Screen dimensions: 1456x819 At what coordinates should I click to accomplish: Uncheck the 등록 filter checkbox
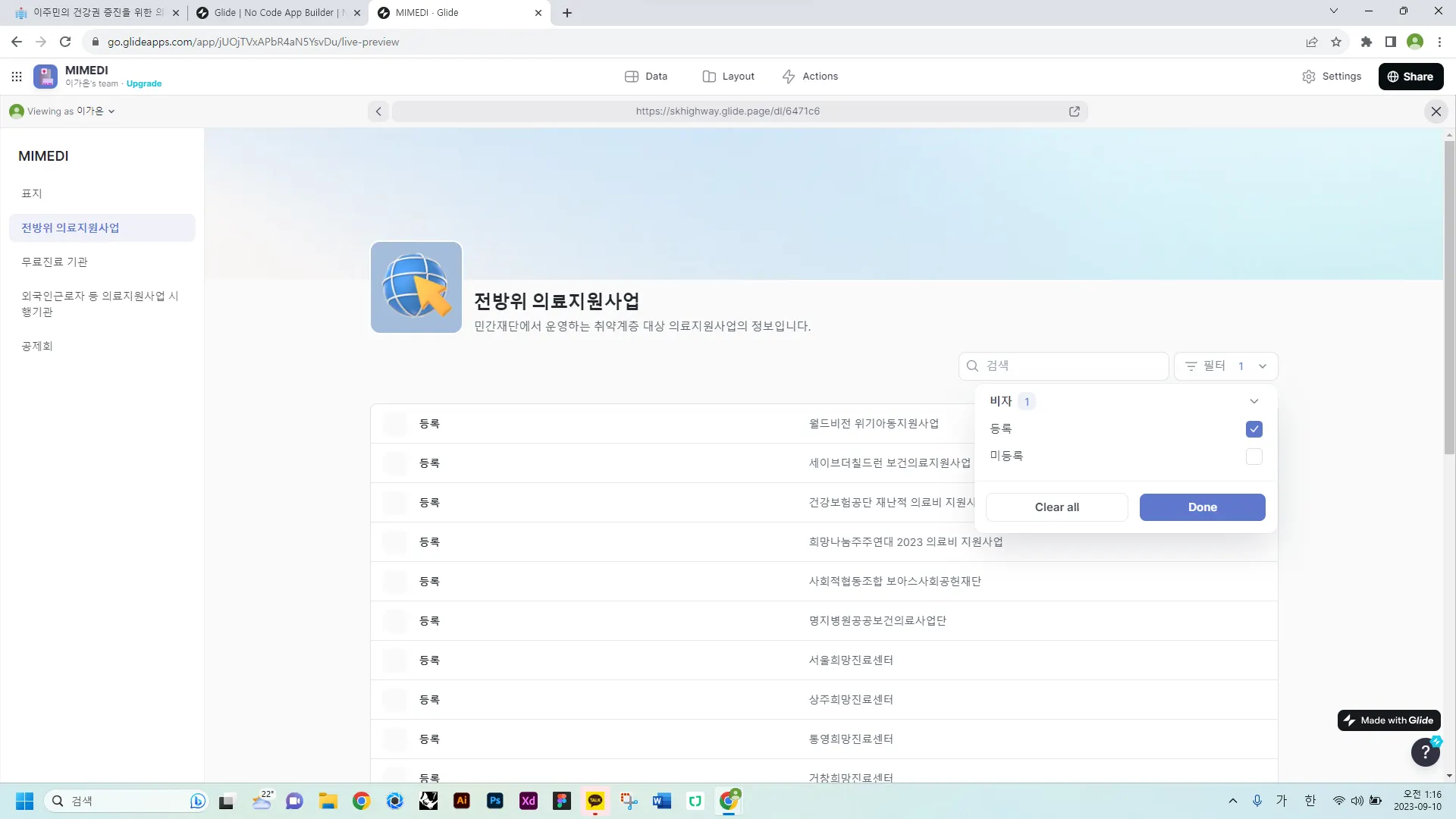point(1254,429)
